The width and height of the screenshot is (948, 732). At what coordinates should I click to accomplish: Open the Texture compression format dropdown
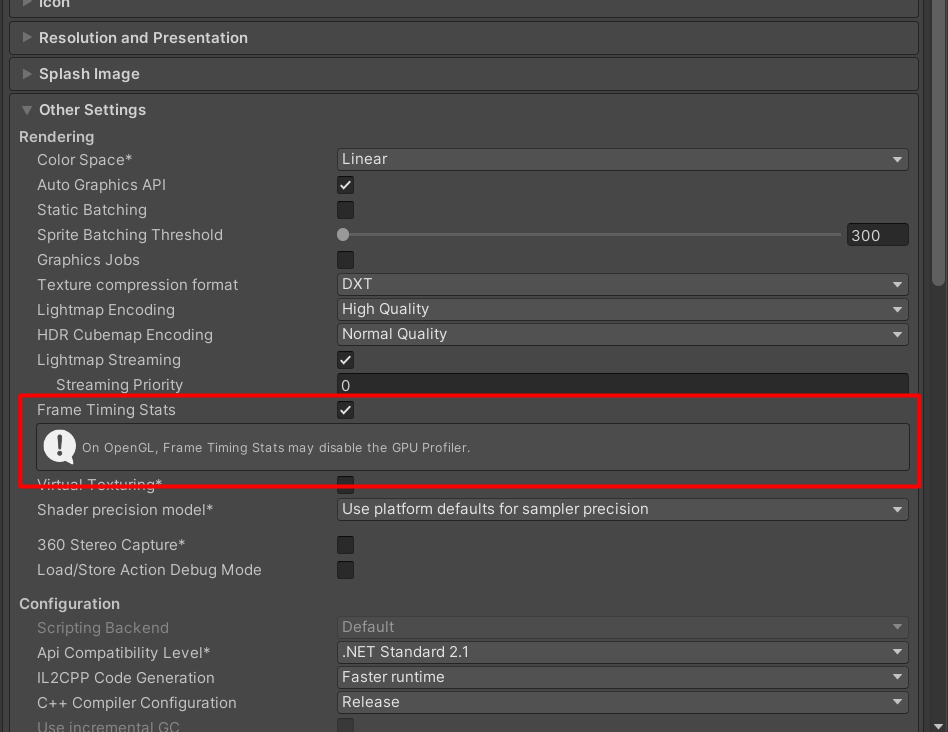click(x=622, y=285)
